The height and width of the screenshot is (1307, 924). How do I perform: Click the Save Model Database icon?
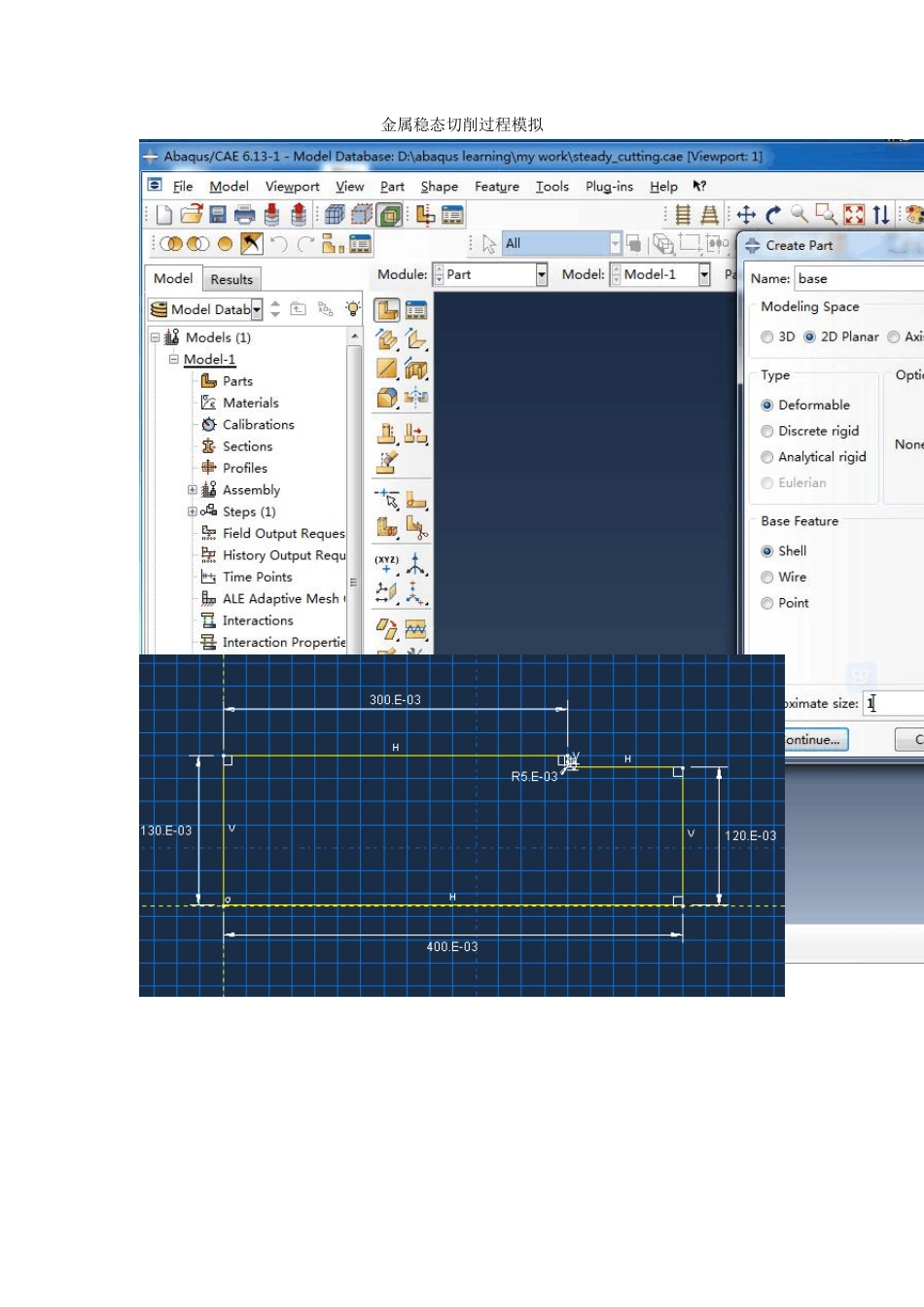[218, 215]
